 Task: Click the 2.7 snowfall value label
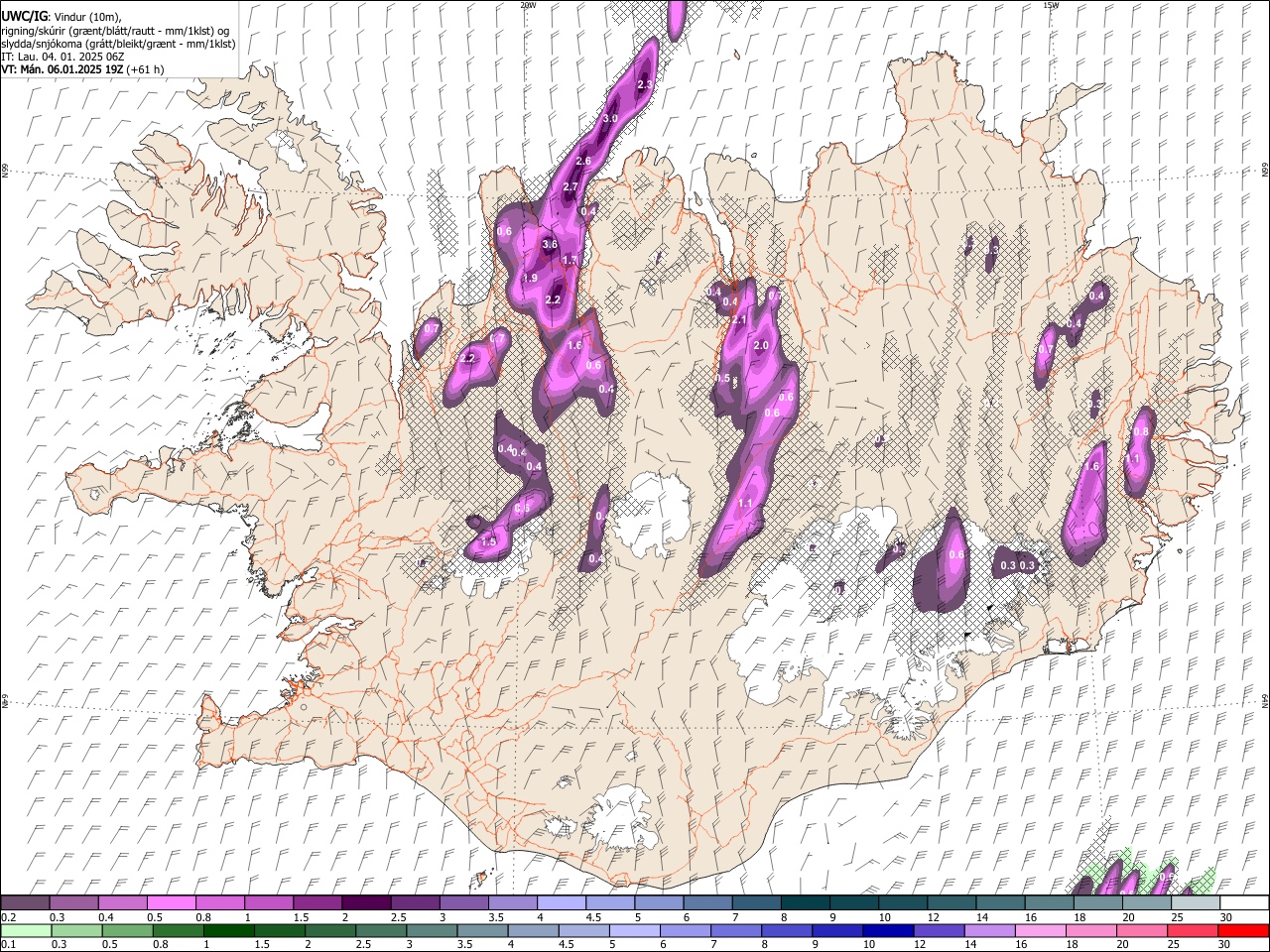(x=571, y=186)
